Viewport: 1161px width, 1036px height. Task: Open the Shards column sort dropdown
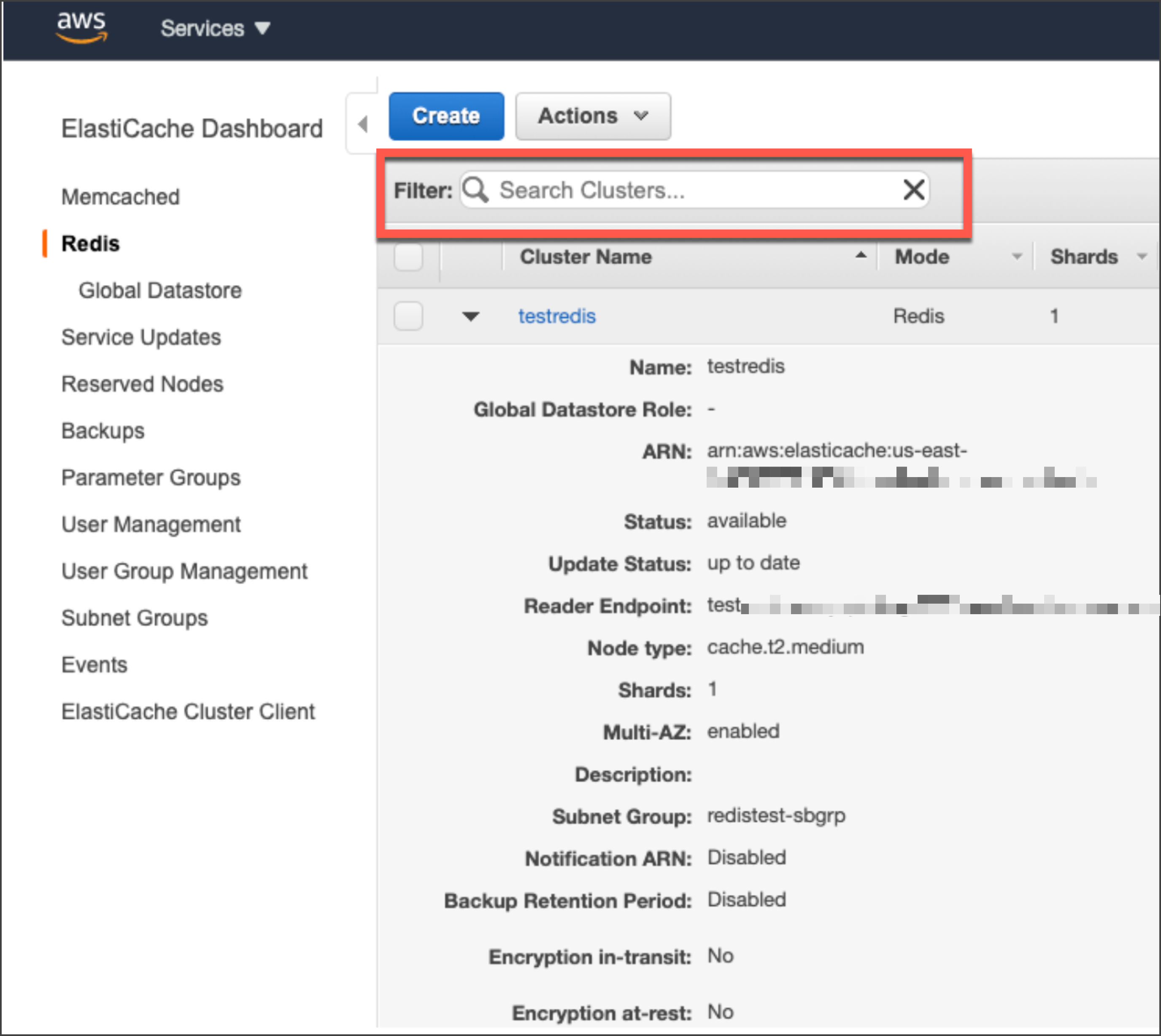pos(1142,257)
